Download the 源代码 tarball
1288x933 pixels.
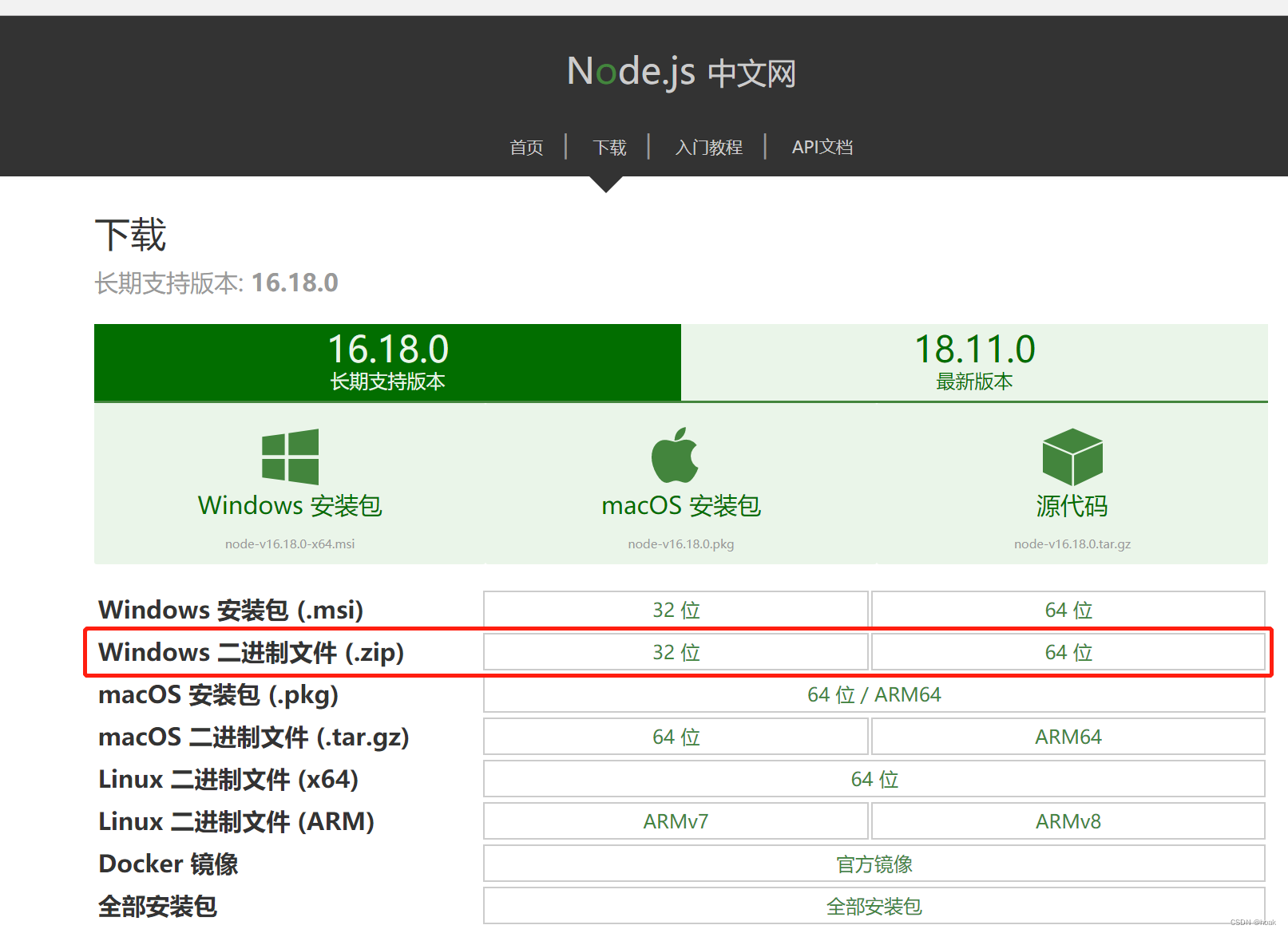(x=1072, y=505)
